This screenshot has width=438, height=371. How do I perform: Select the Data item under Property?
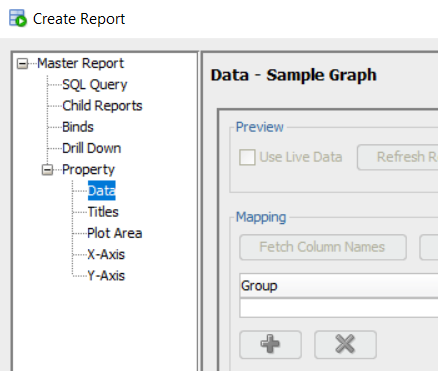point(102,191)
